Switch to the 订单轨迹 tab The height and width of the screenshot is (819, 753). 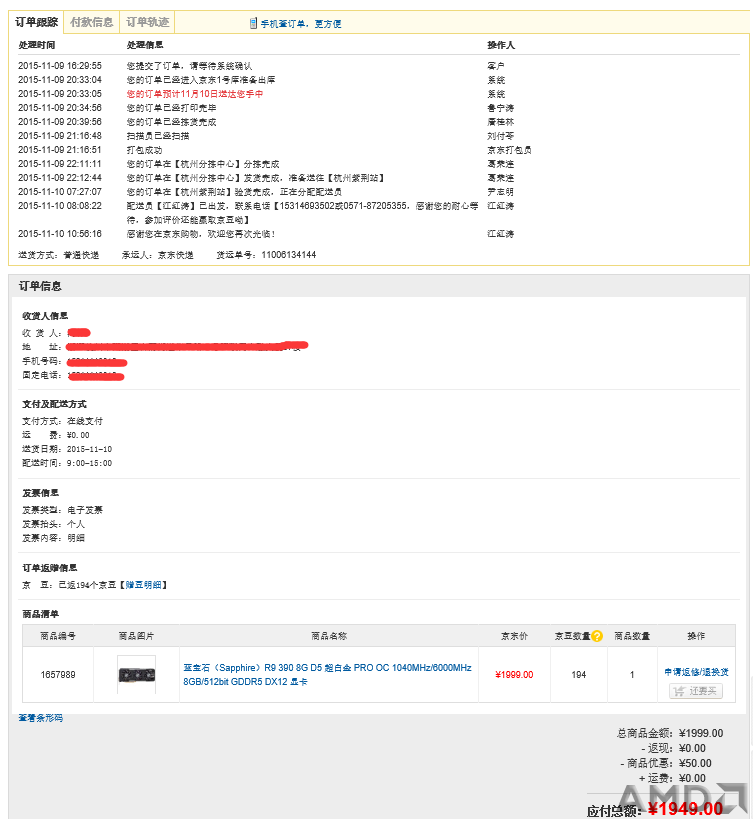(147, 22)
